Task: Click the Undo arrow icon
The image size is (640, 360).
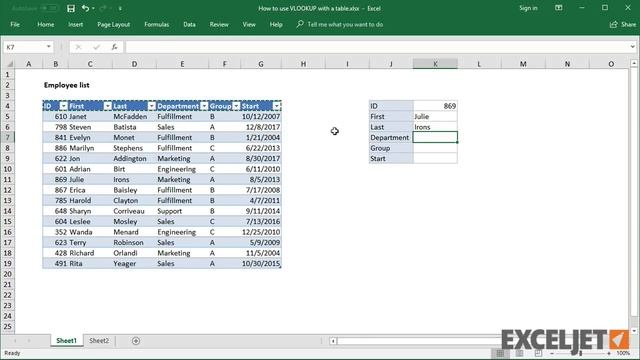Action: [85, 8]
